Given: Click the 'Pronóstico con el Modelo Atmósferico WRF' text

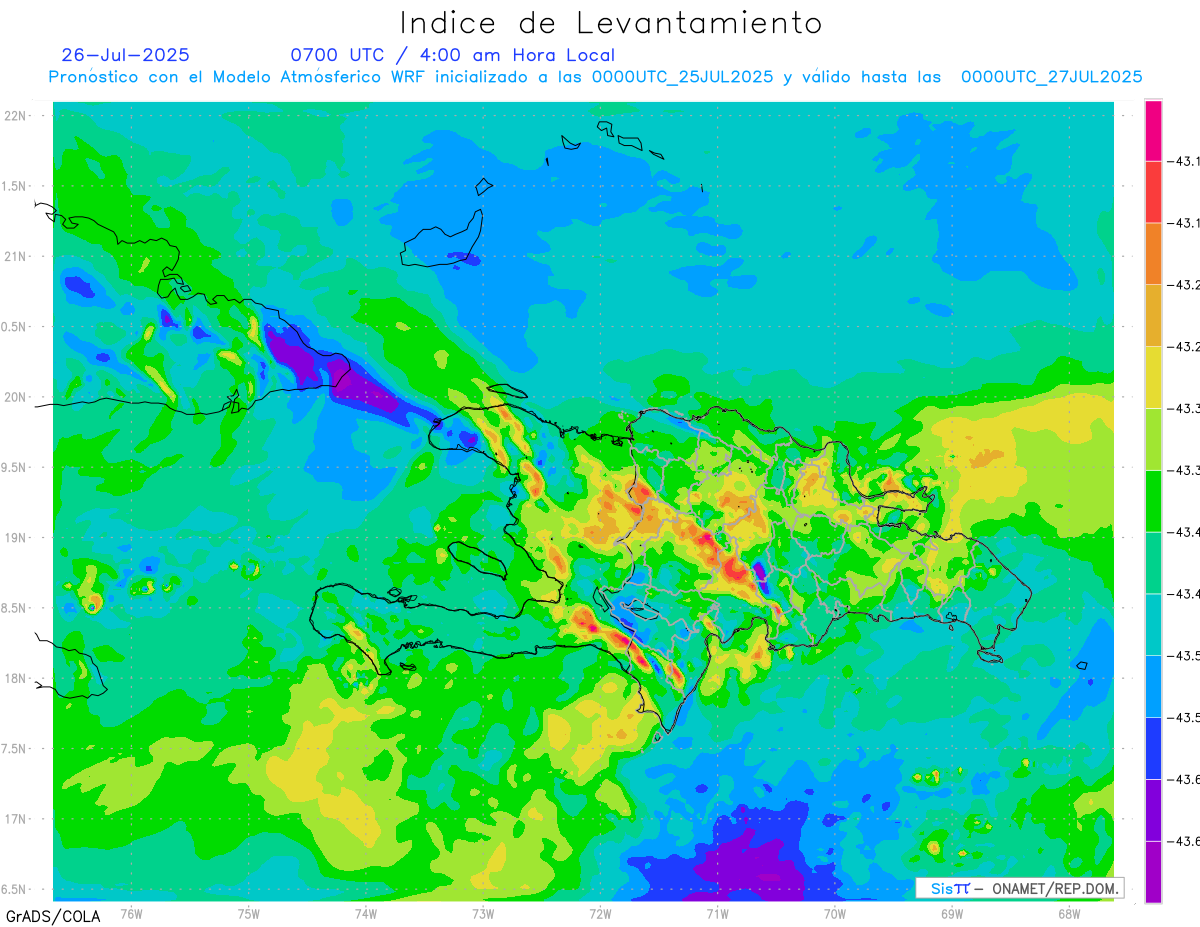Looking at the screenshot, I should (239, 77).
